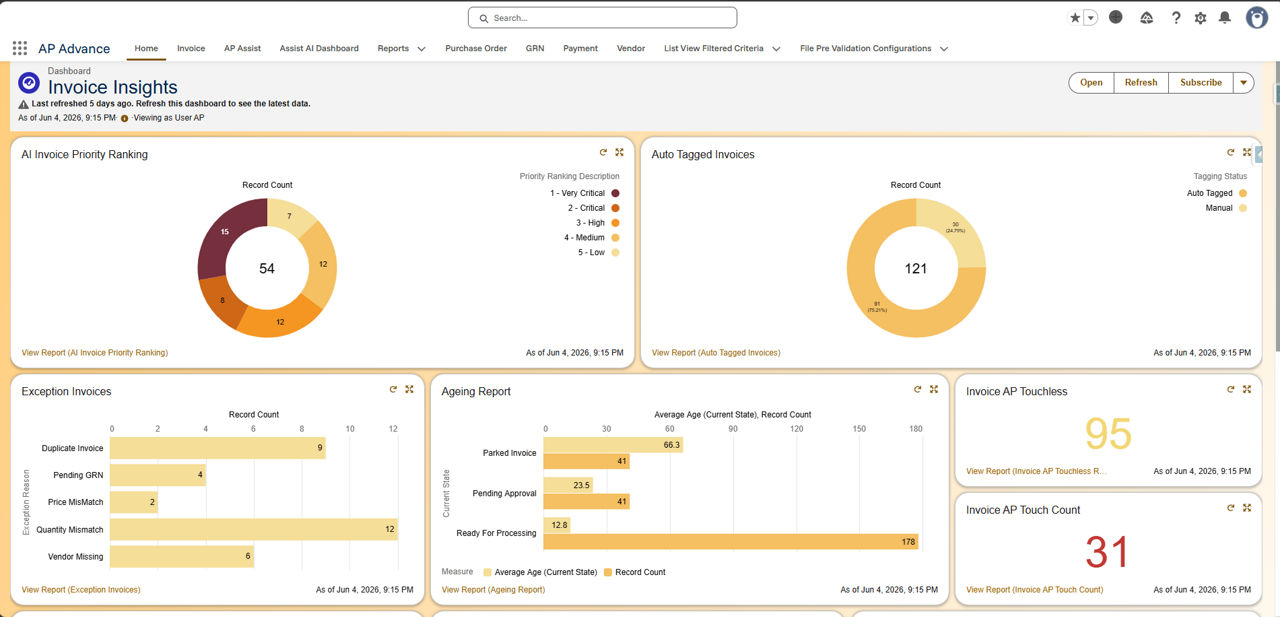View Report for Invoice AP Touchless

1037,471
